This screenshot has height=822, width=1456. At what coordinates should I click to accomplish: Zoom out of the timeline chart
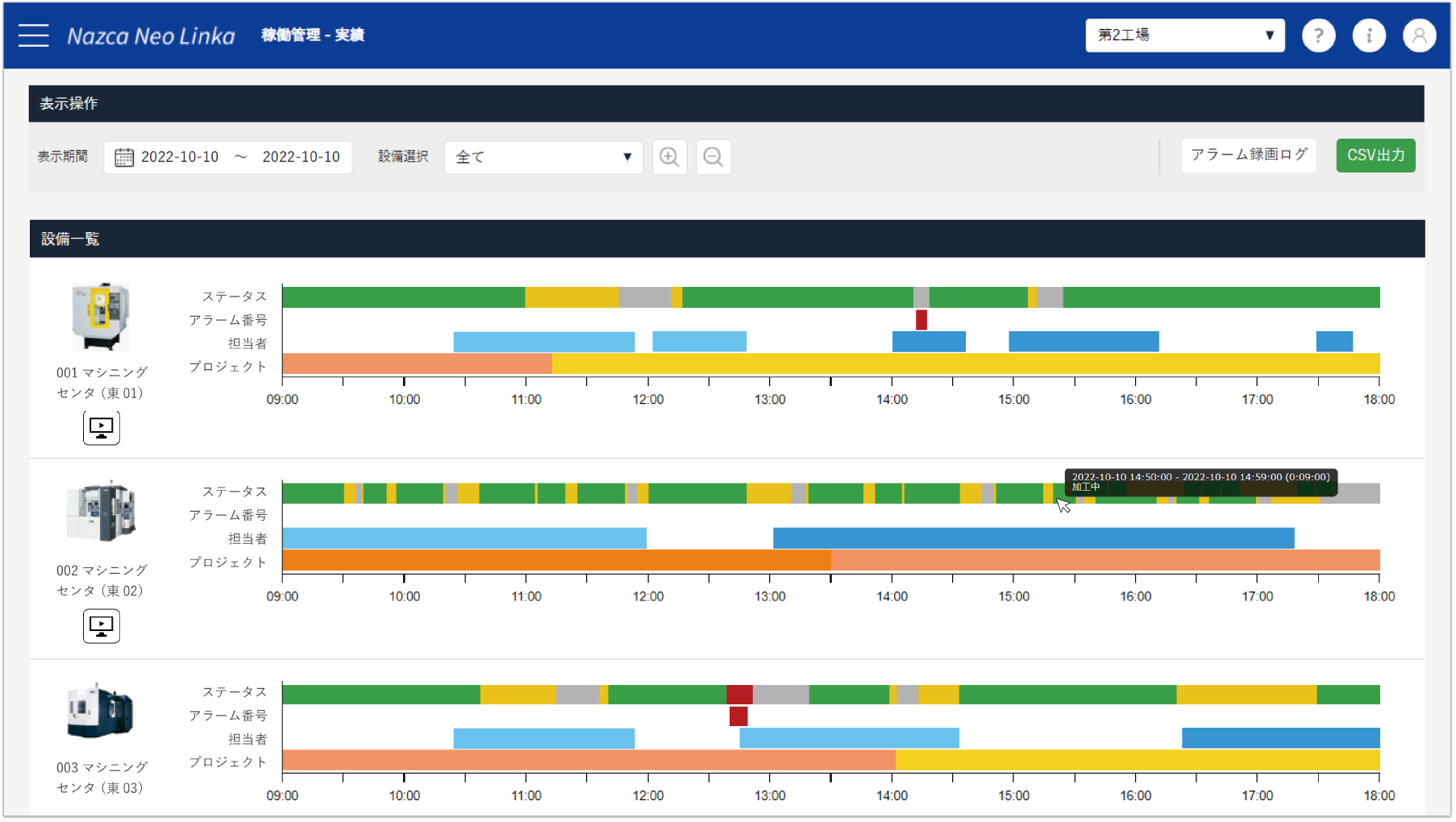713,157
